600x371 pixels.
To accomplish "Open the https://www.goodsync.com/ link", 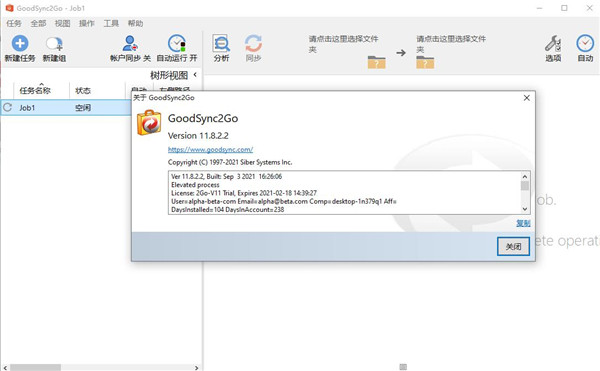I will (210, 150).
